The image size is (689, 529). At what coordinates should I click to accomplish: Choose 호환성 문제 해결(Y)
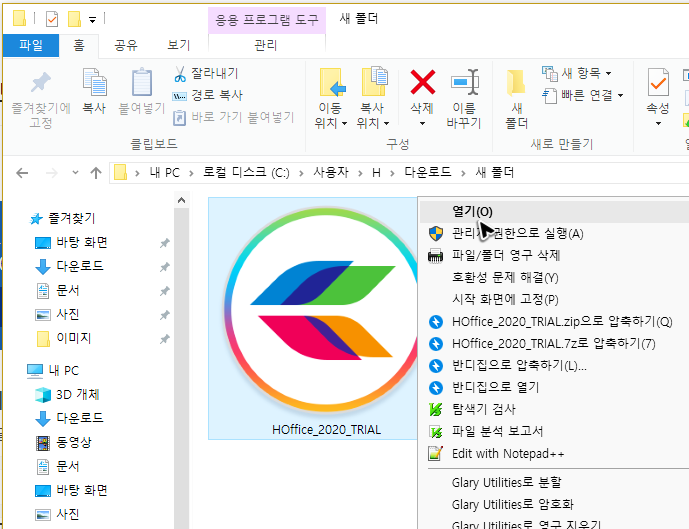(555, 278)
